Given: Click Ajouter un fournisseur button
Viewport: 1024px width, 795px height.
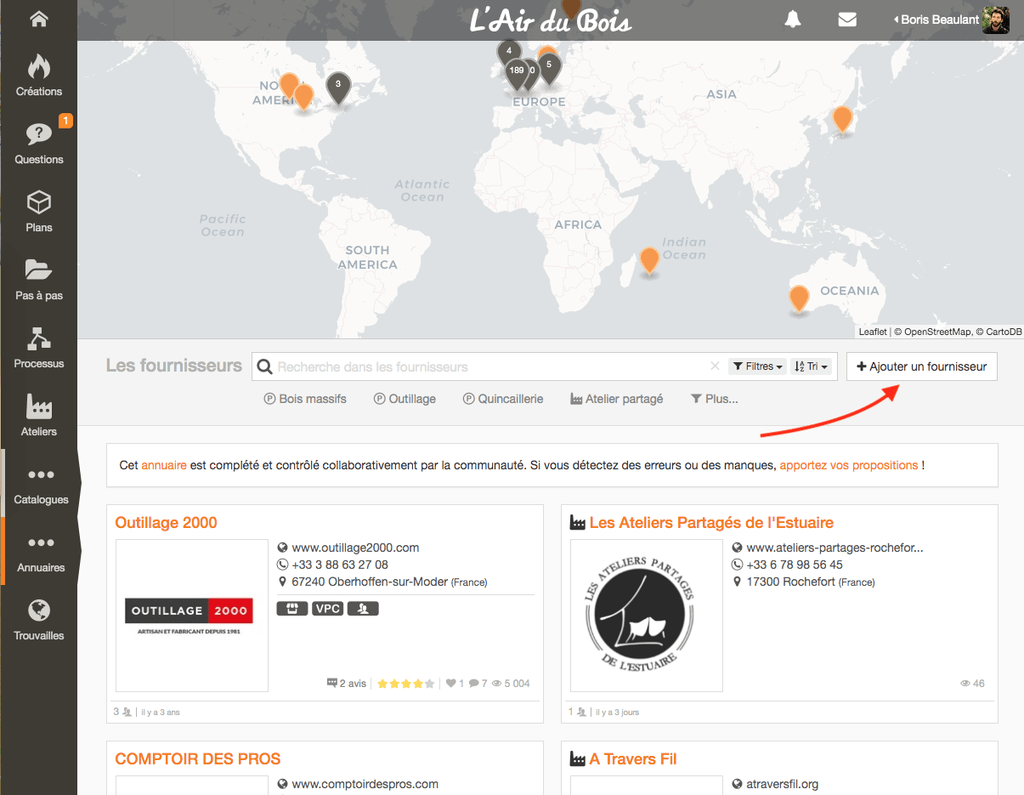Looking at the screenshot, I should click(x=921, y=366).
